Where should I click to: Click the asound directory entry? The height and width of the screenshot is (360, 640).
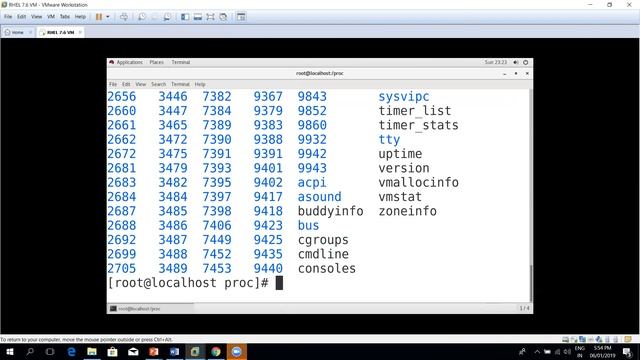(319, 197)
